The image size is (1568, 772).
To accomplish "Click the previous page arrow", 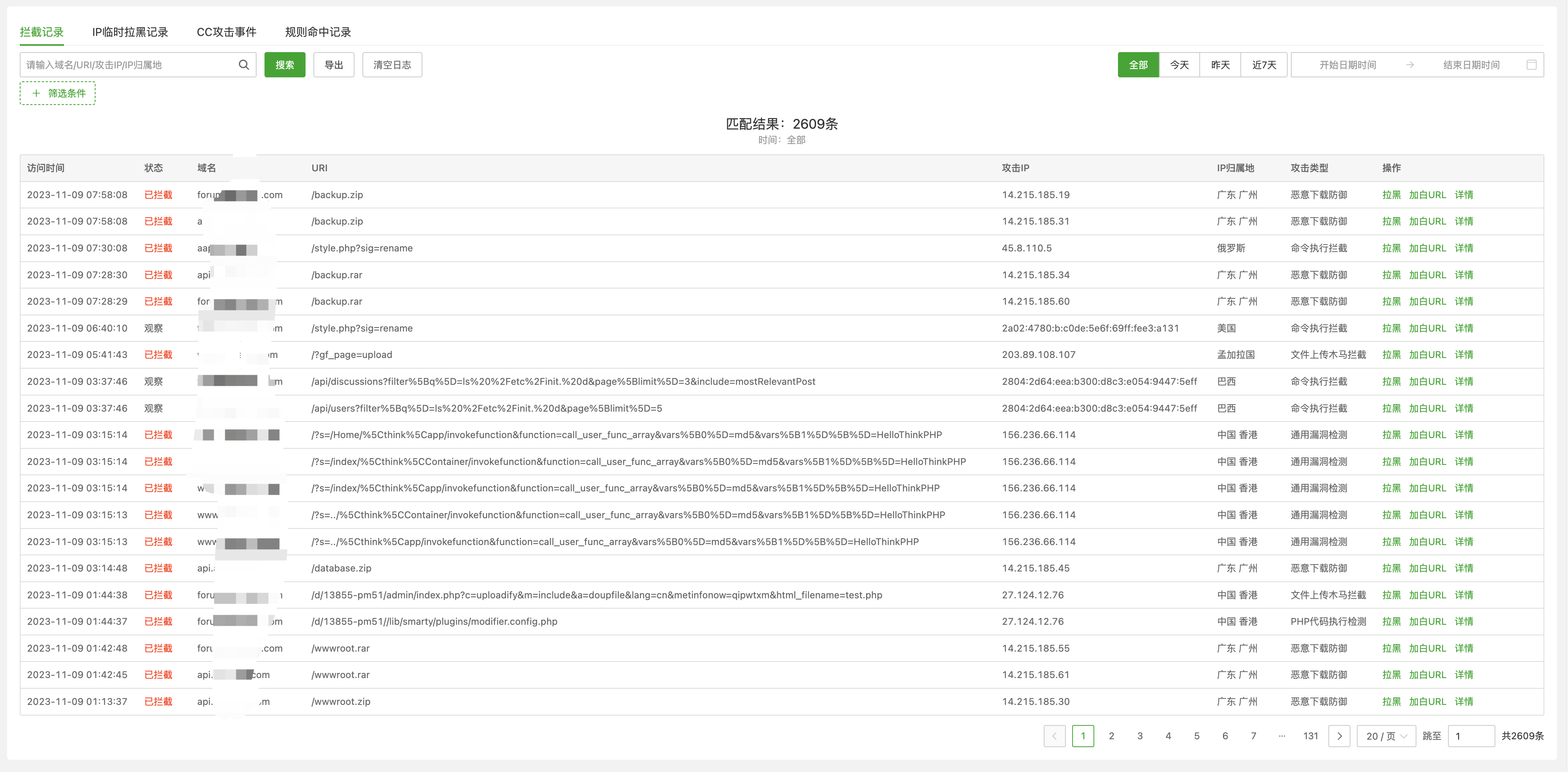I will [1054, 736].
